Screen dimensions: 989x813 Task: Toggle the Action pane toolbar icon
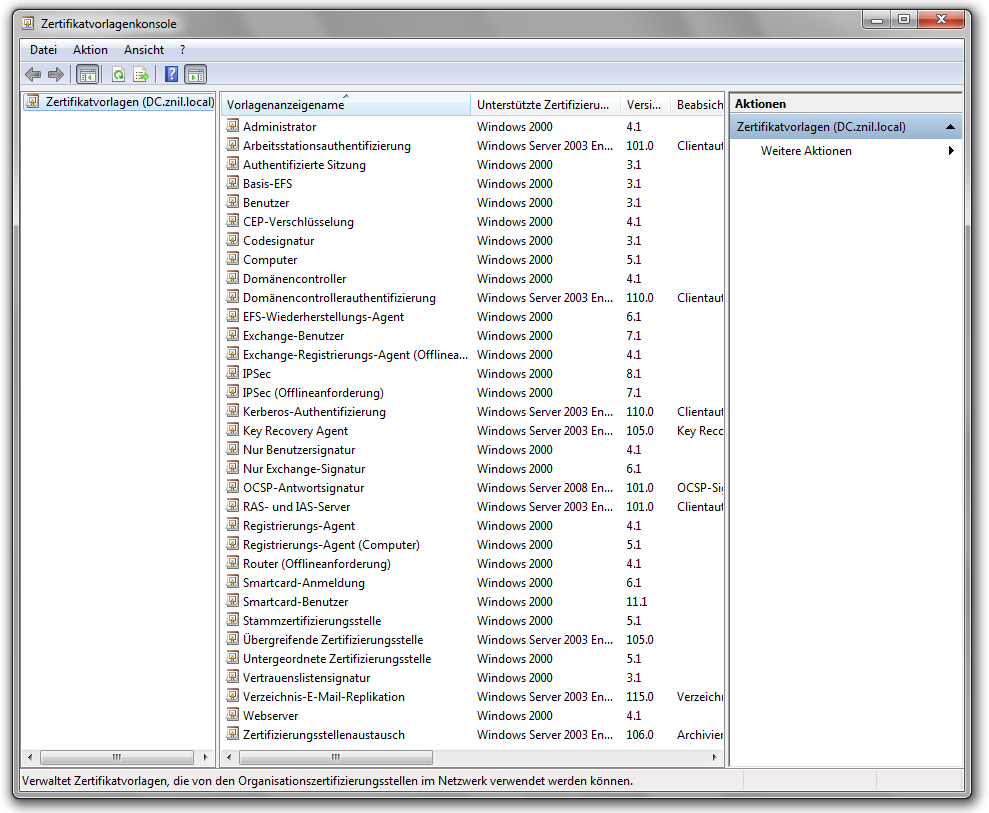pyautogui.click(x=196, y=74)
